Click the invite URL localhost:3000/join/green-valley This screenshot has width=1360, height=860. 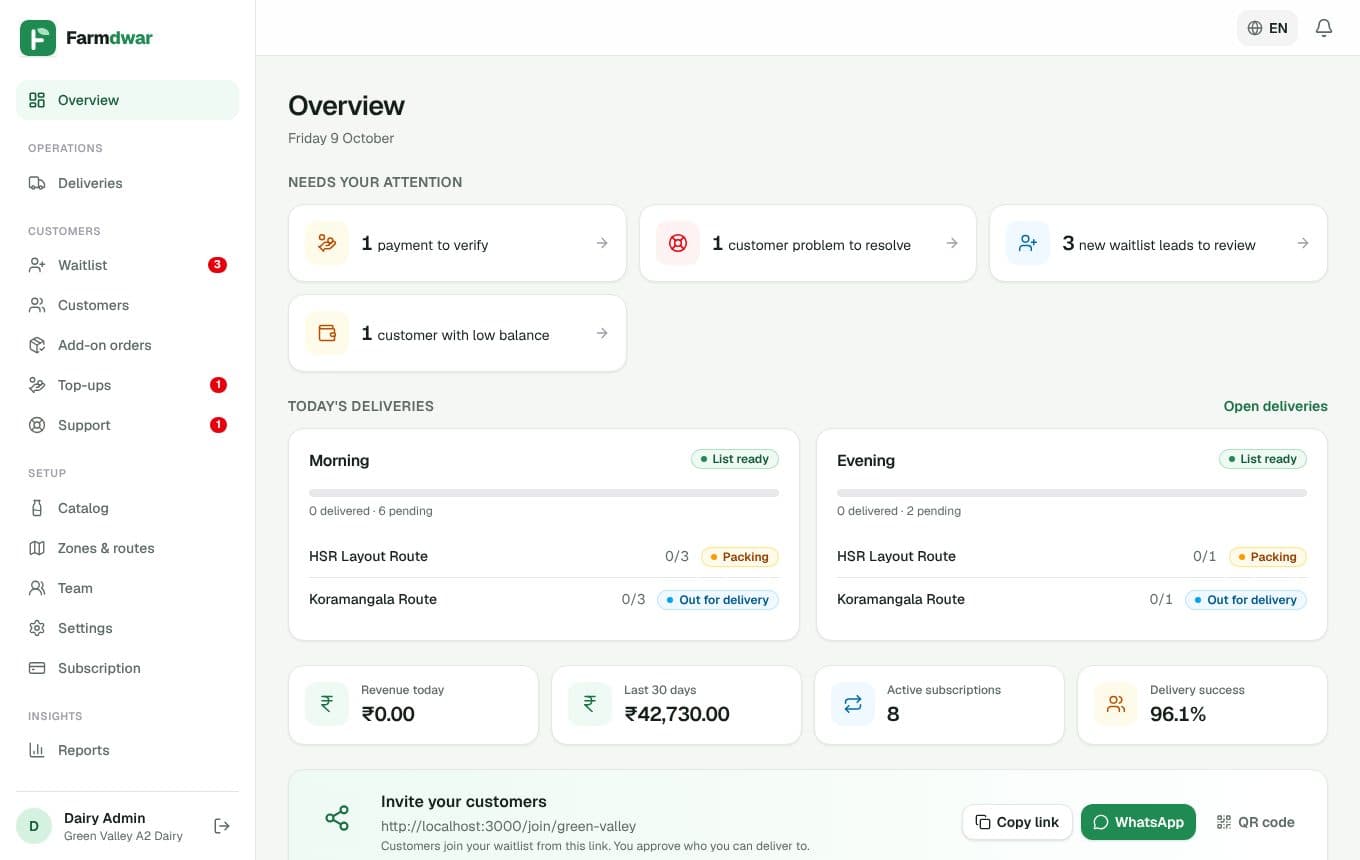click(x=508, y=826)
